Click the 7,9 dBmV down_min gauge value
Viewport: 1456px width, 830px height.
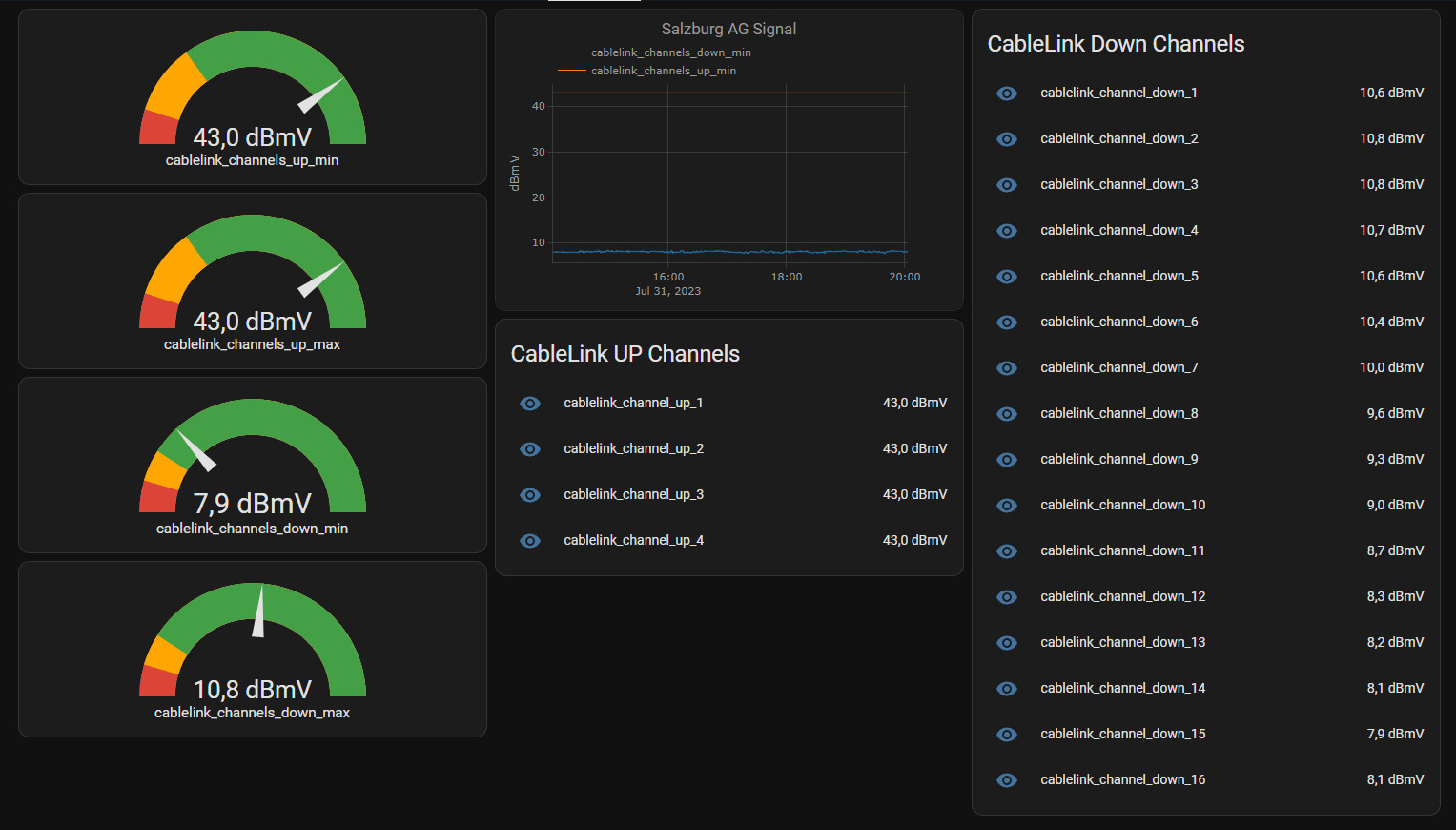(x=253, y=503)
